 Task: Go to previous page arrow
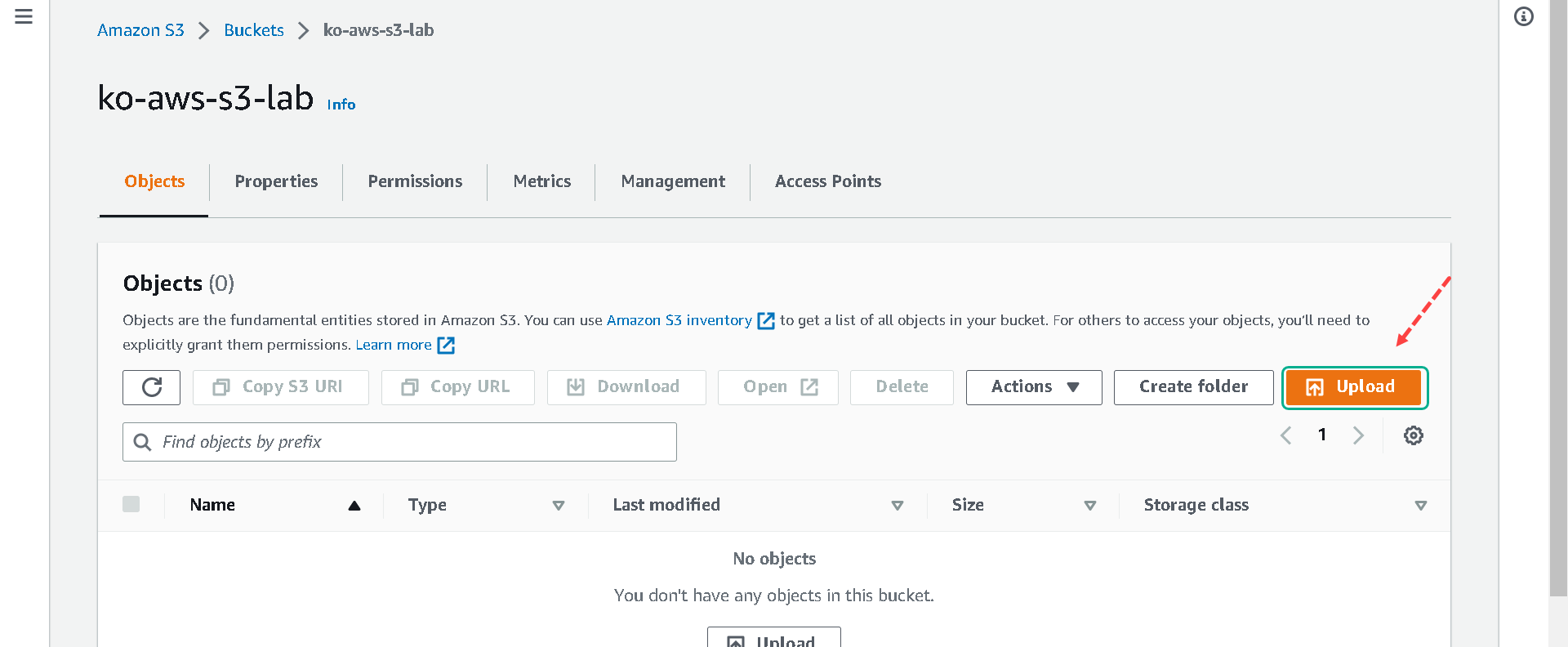point(1286,435)
